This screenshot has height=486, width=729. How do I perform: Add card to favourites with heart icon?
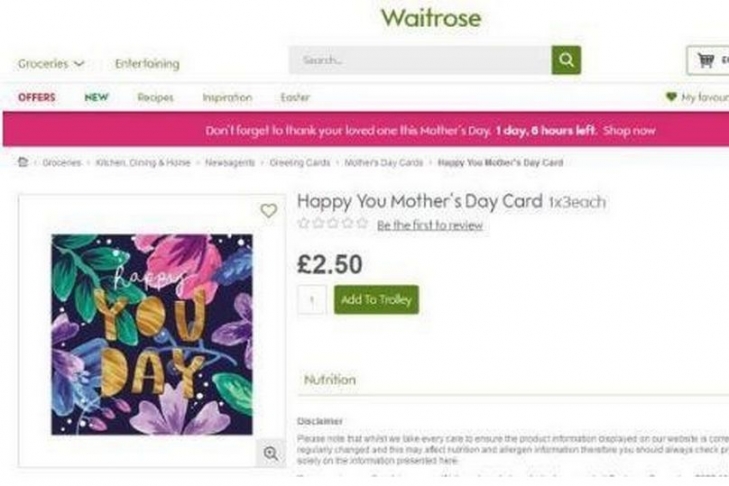click(x=268, y=211)
